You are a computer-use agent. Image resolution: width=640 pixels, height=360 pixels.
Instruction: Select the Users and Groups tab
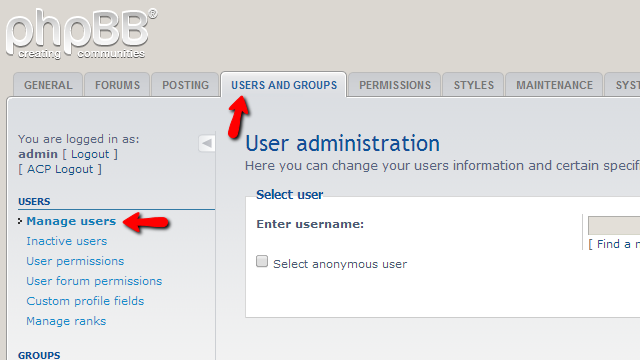[284, 85]
